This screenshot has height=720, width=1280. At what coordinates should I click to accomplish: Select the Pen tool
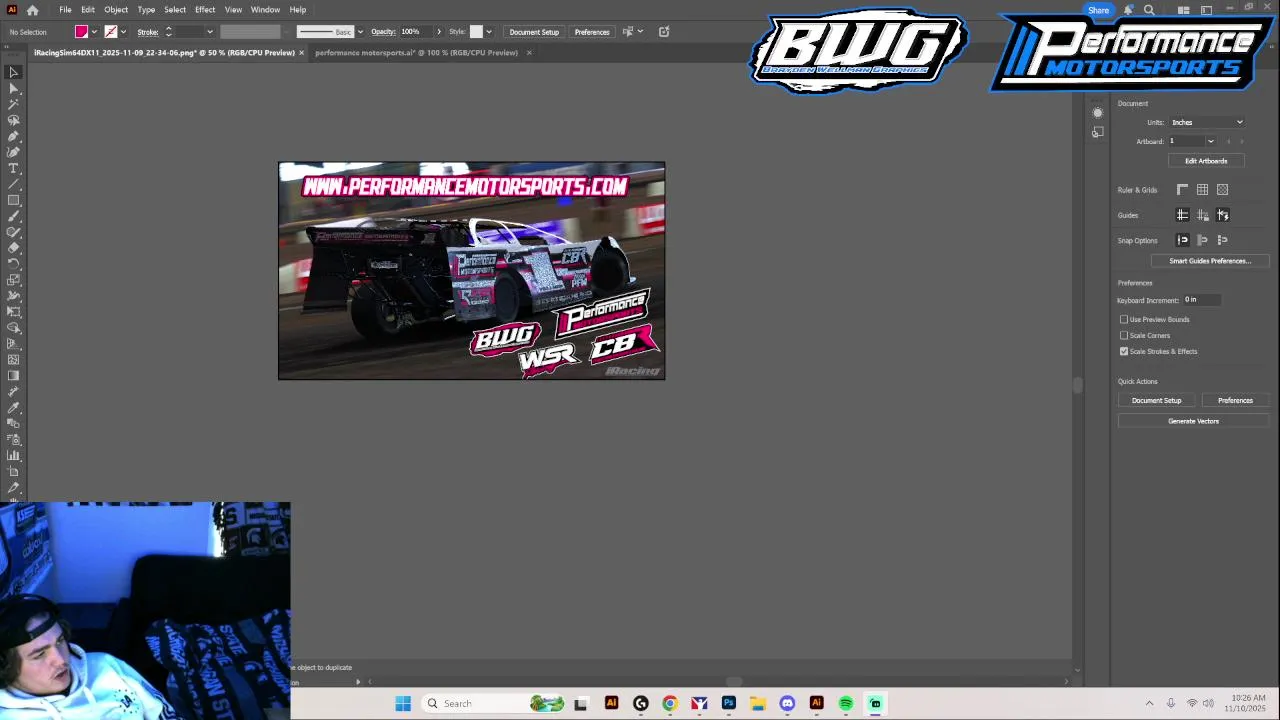pos(14,136)
